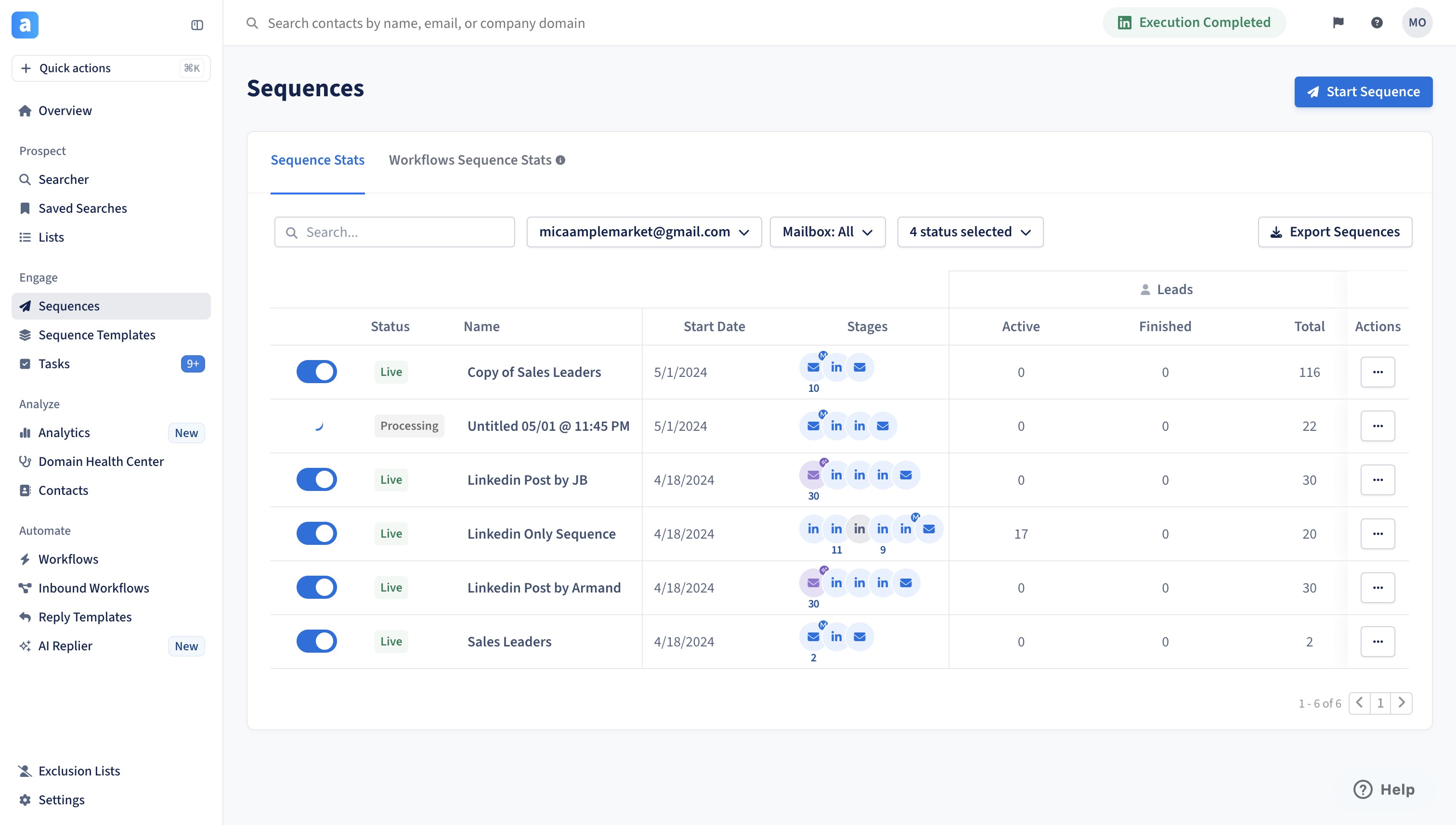Click the first email stage icon for Sales Leaders
Viewport: 1456px width, 825px height.
[x=813, y=636]
